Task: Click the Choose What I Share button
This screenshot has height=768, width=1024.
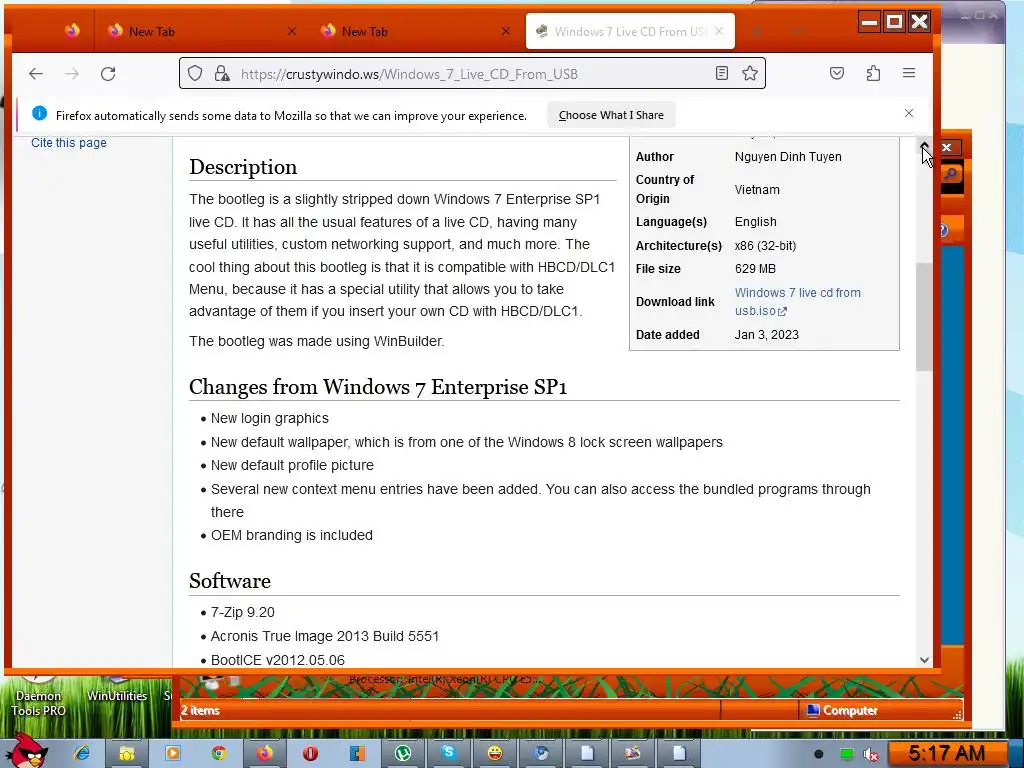Action: pos(611,115)
